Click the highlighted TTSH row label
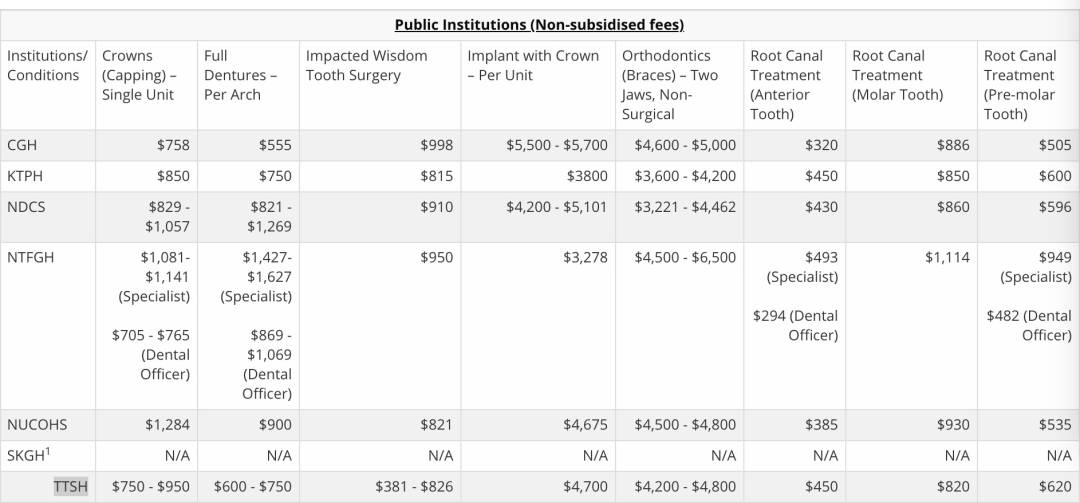This screenshot has width=1080, height=503. pos(71,487)
